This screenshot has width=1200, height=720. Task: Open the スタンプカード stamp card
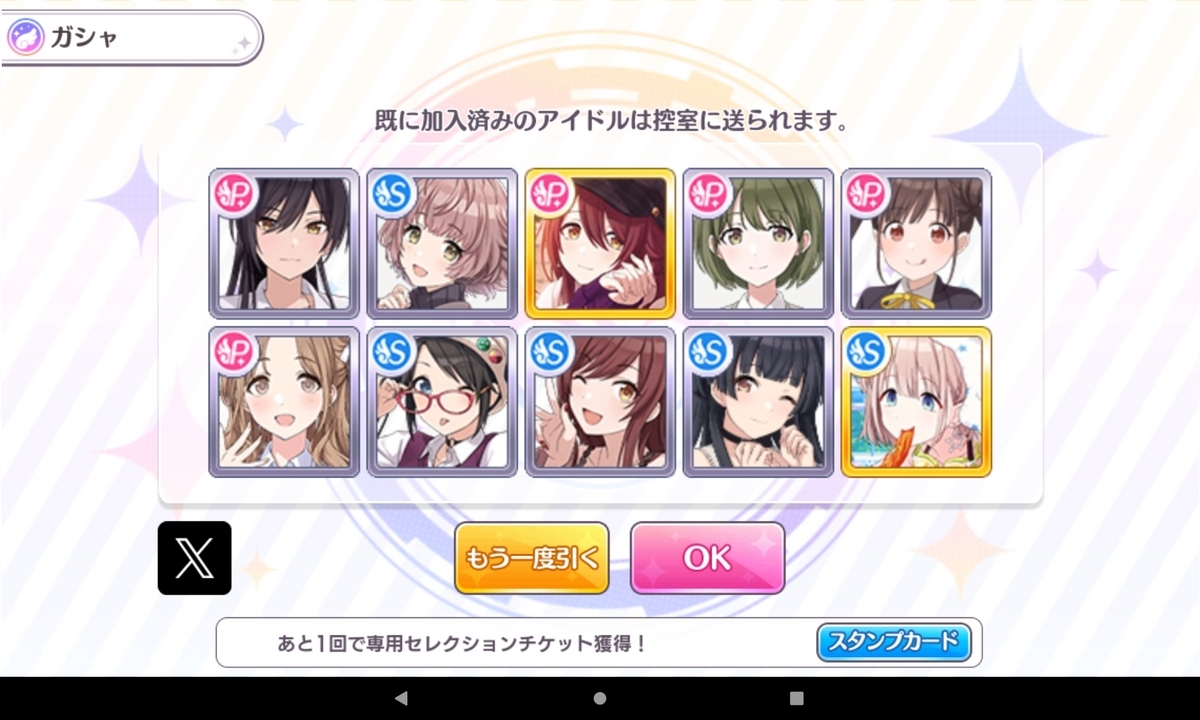coord(894,642)
